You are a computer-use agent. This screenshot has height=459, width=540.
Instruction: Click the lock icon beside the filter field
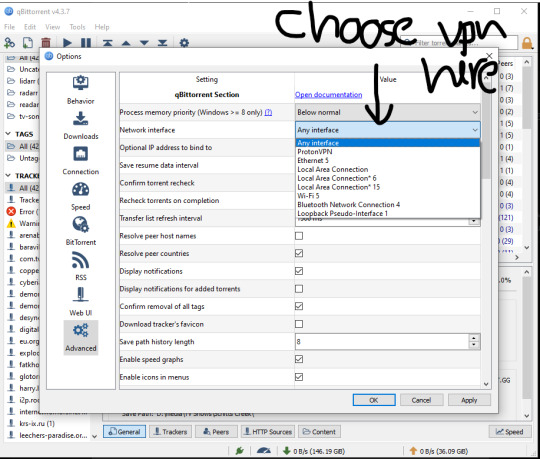527,43
